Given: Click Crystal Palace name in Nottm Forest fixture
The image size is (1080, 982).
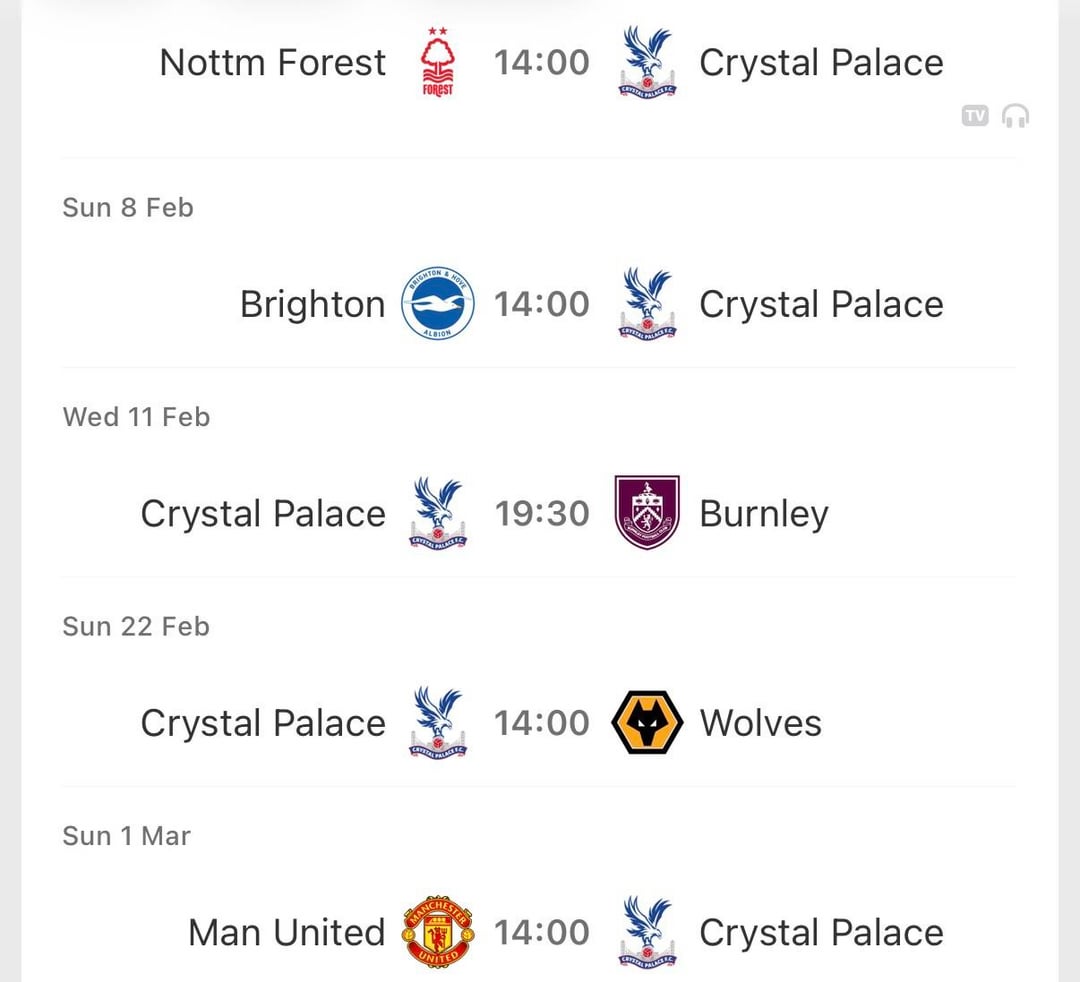Looking at the screenshot, I should (821, 62).
